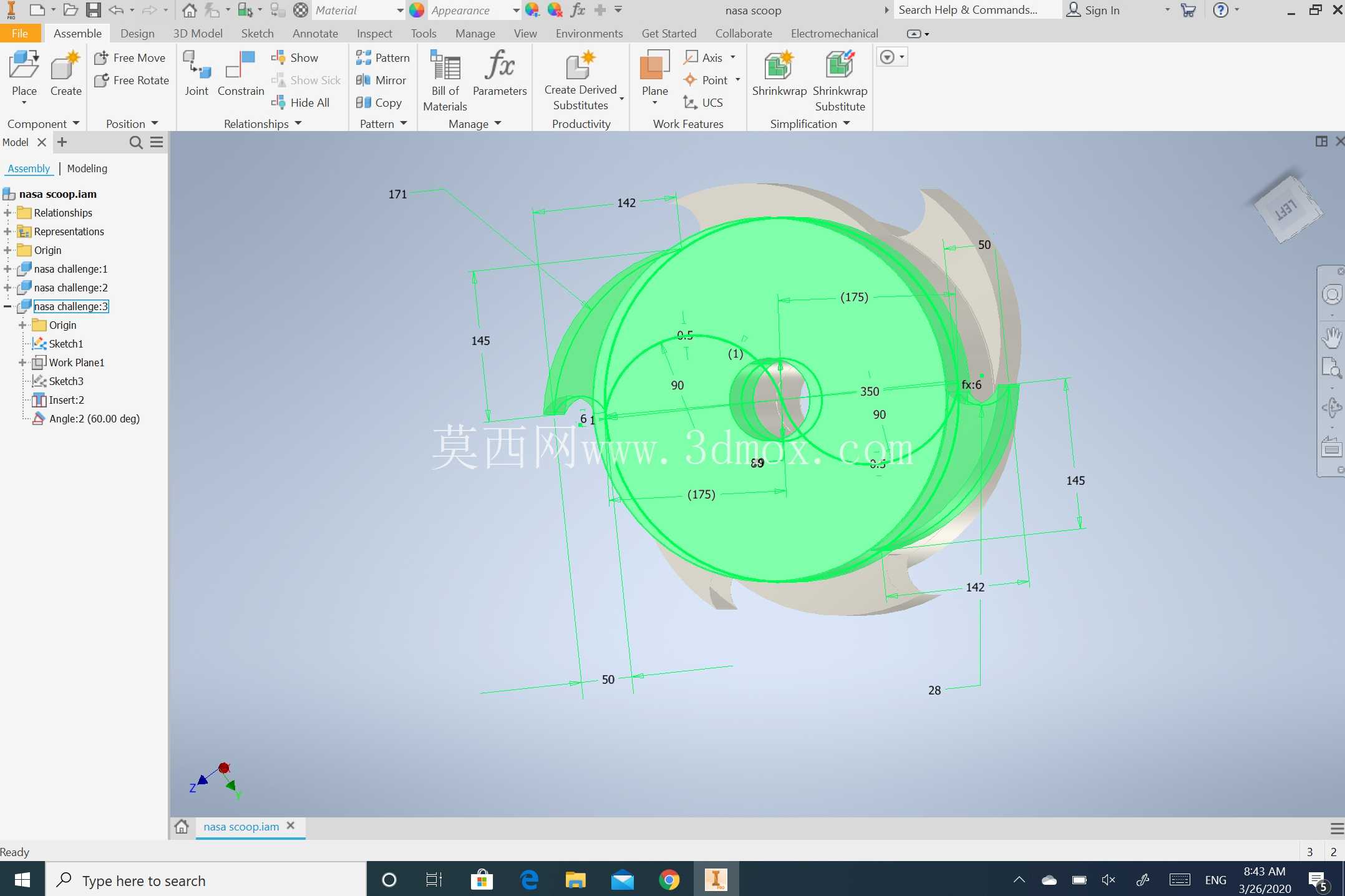1345x896 pixels.
Task: Expand nasa challenge:1 node
Action: coord(7,269)
